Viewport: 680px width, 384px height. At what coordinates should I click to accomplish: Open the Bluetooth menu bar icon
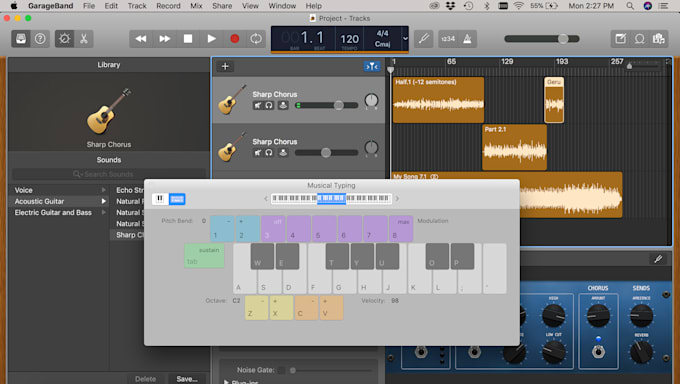(487, 6)
